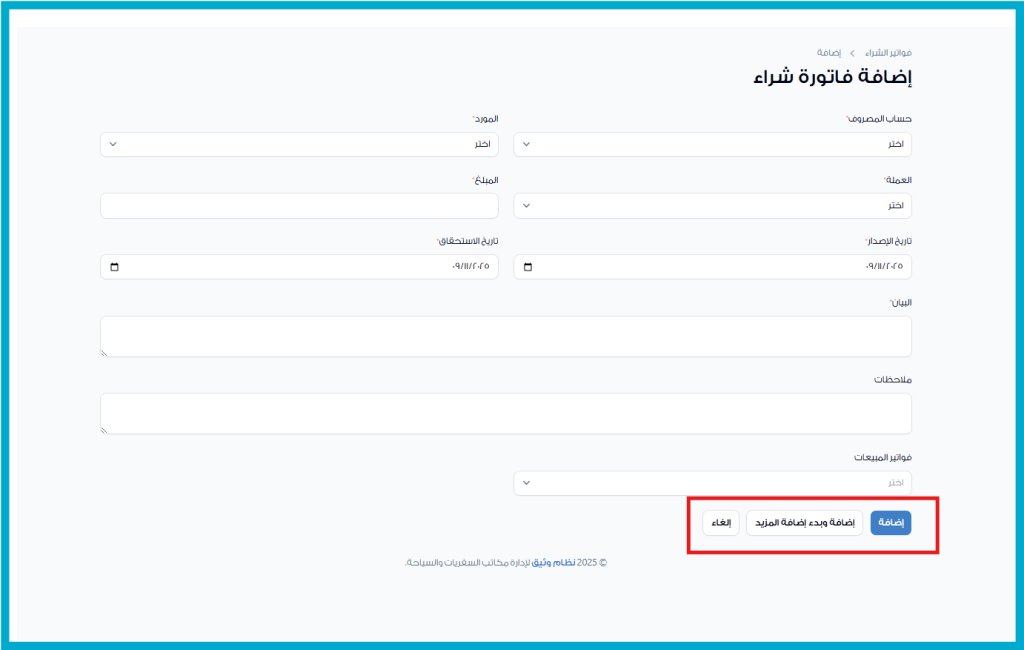Click the إضافة breadcrumb item
The image size is (1024, 650).
[828, 52]
